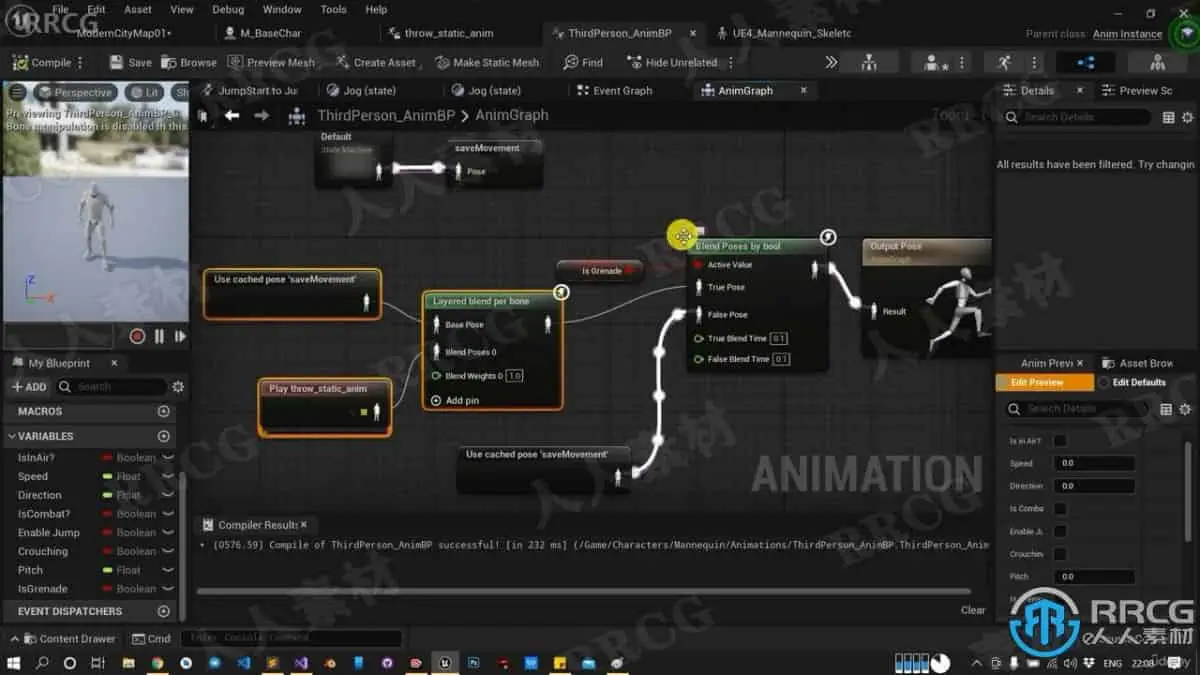Collapse the VARIABLES section
Screen dimensions: 1200x675
[12, 436]
